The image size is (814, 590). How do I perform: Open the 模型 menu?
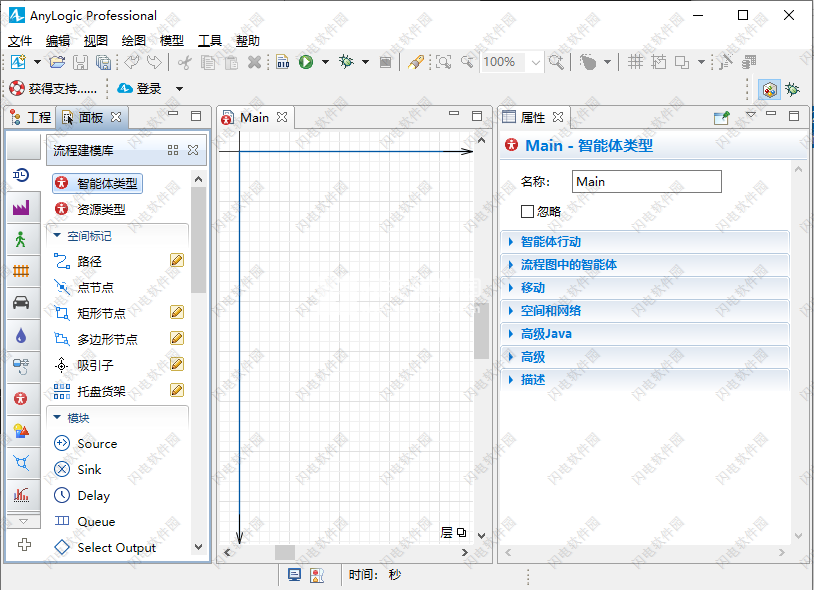click(x=172, y=40)
